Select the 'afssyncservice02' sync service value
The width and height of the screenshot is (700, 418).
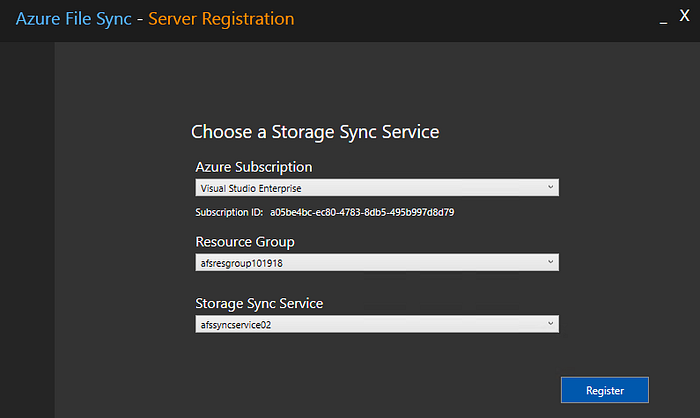click(235, 324)
